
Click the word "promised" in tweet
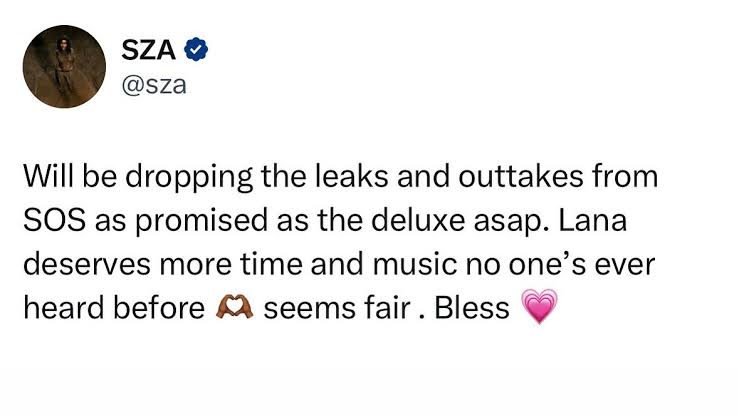pyautogui.click(x=201, y=222)
